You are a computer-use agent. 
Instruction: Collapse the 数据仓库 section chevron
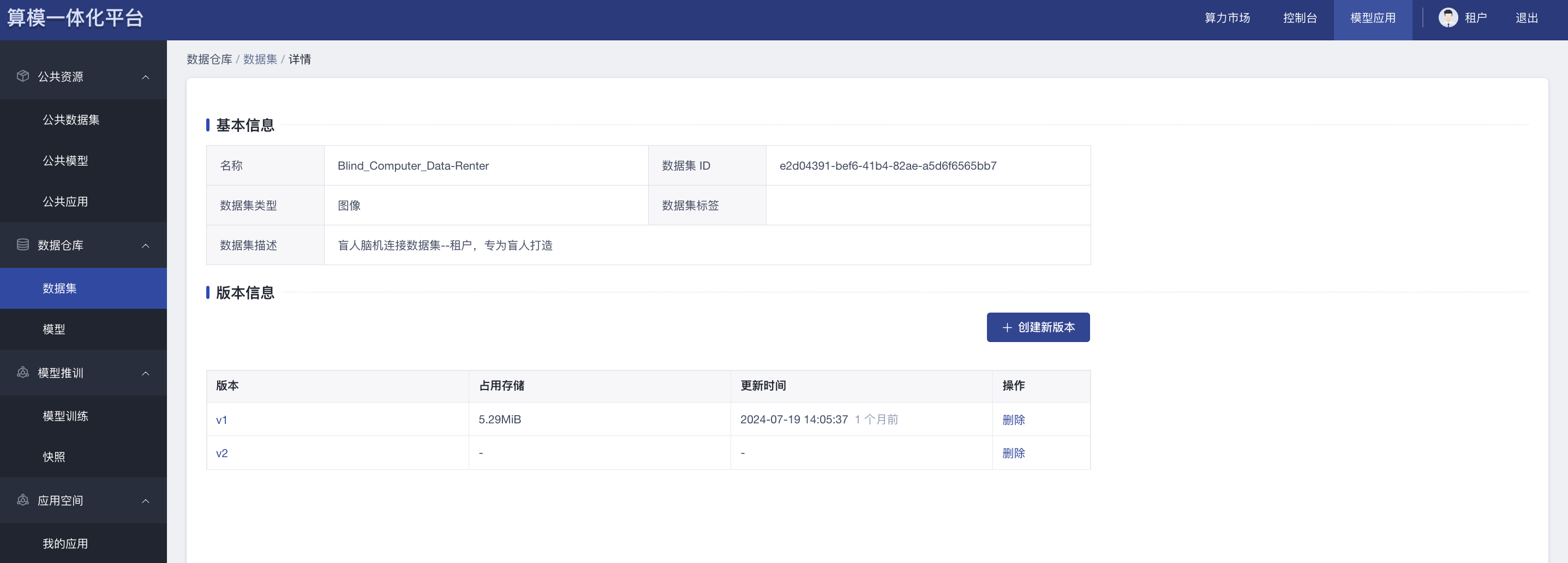(146, 245)
